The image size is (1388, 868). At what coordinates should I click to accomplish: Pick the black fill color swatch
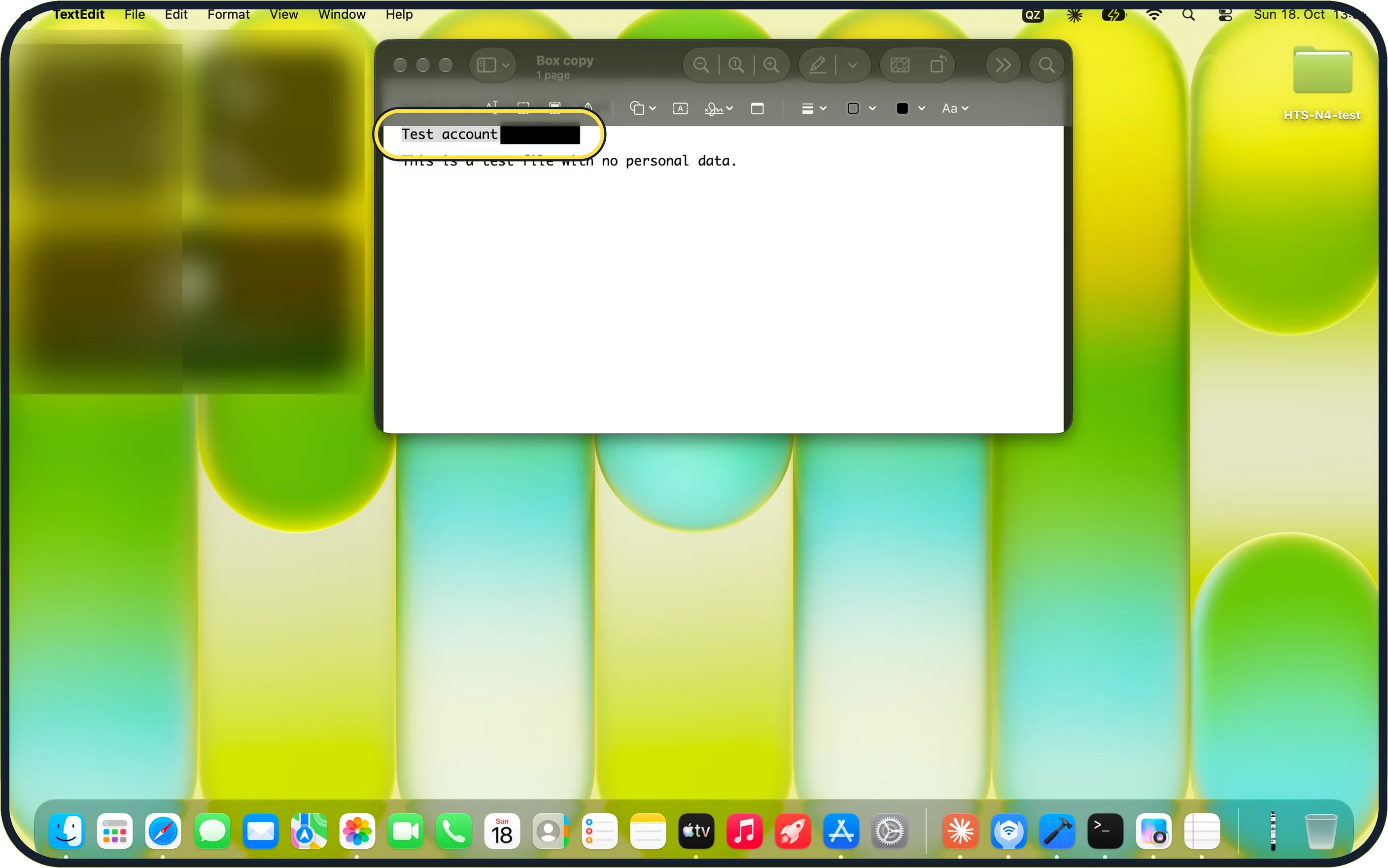click(x=902, y=108)
